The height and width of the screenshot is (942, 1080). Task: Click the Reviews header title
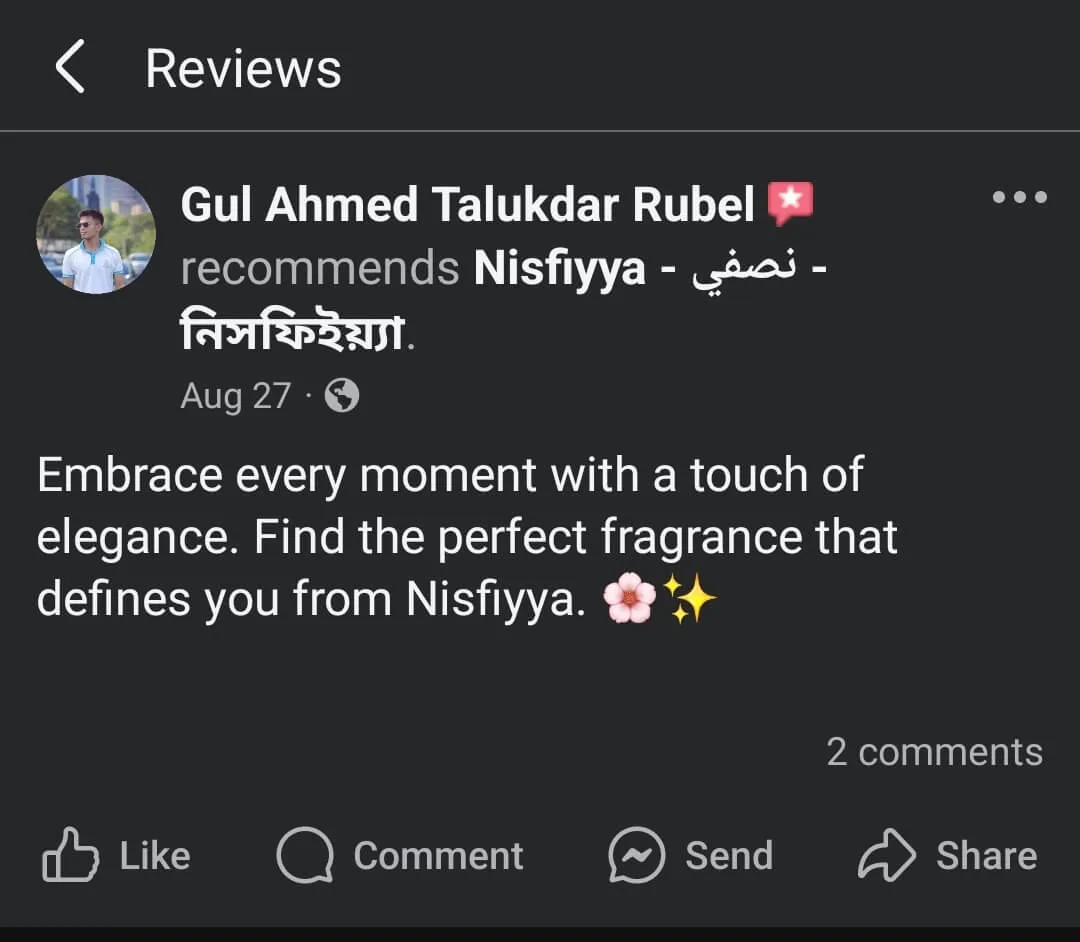click(243, 69)
